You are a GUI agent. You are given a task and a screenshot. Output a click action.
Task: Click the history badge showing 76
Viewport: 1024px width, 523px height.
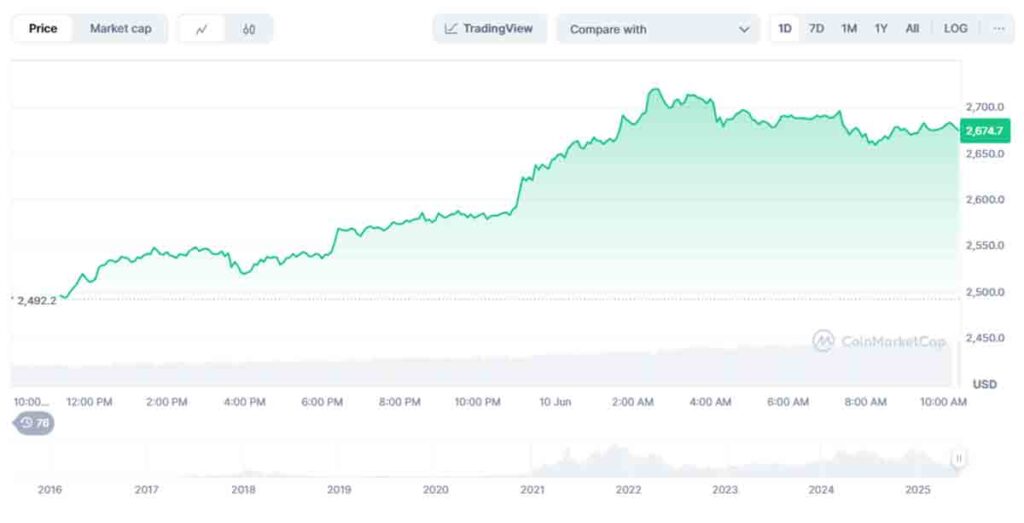[35, 423]
